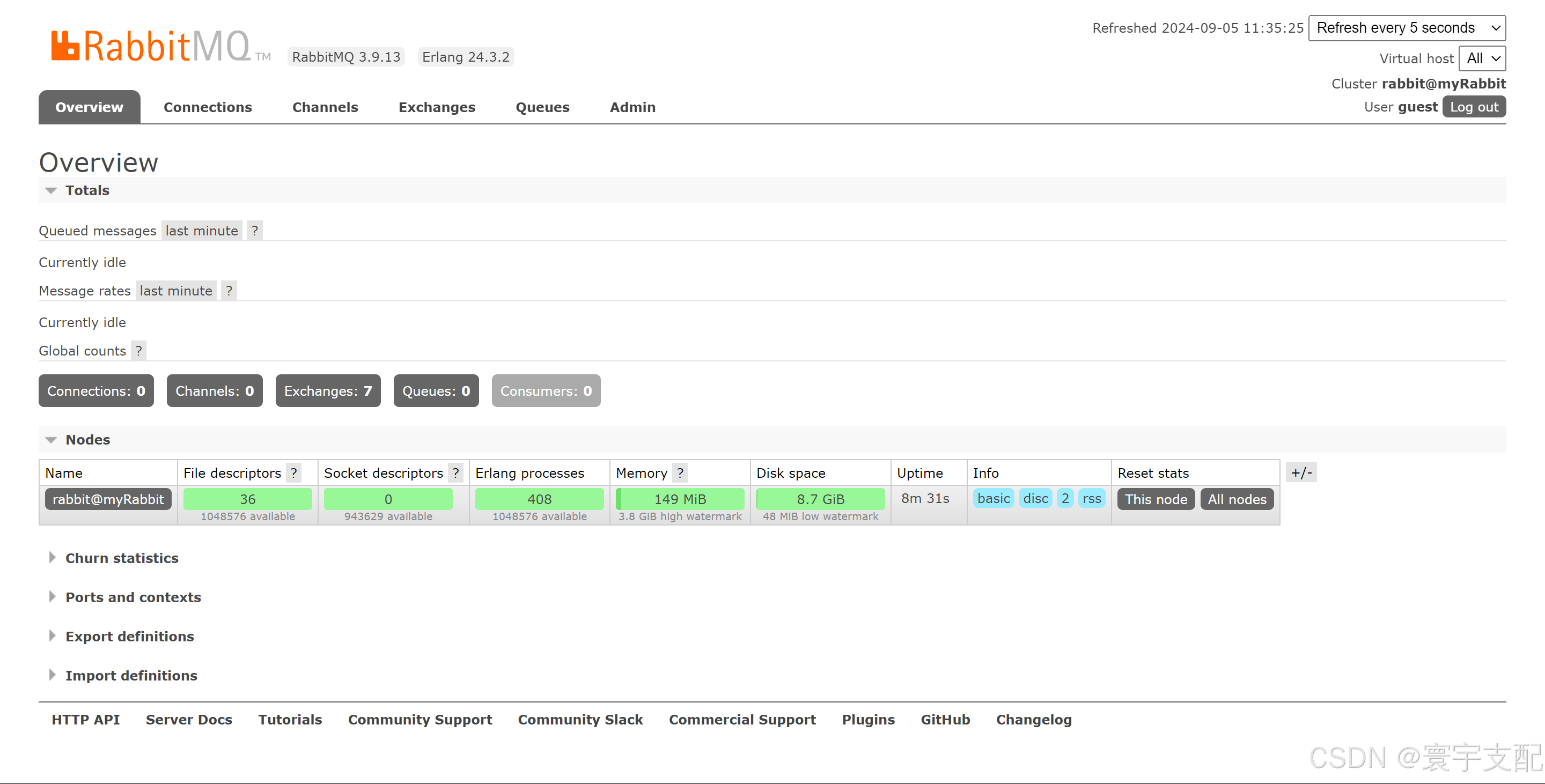Click the File descriptors help icon
Viewport: 1545px width, 784px height.
[293, 473]
